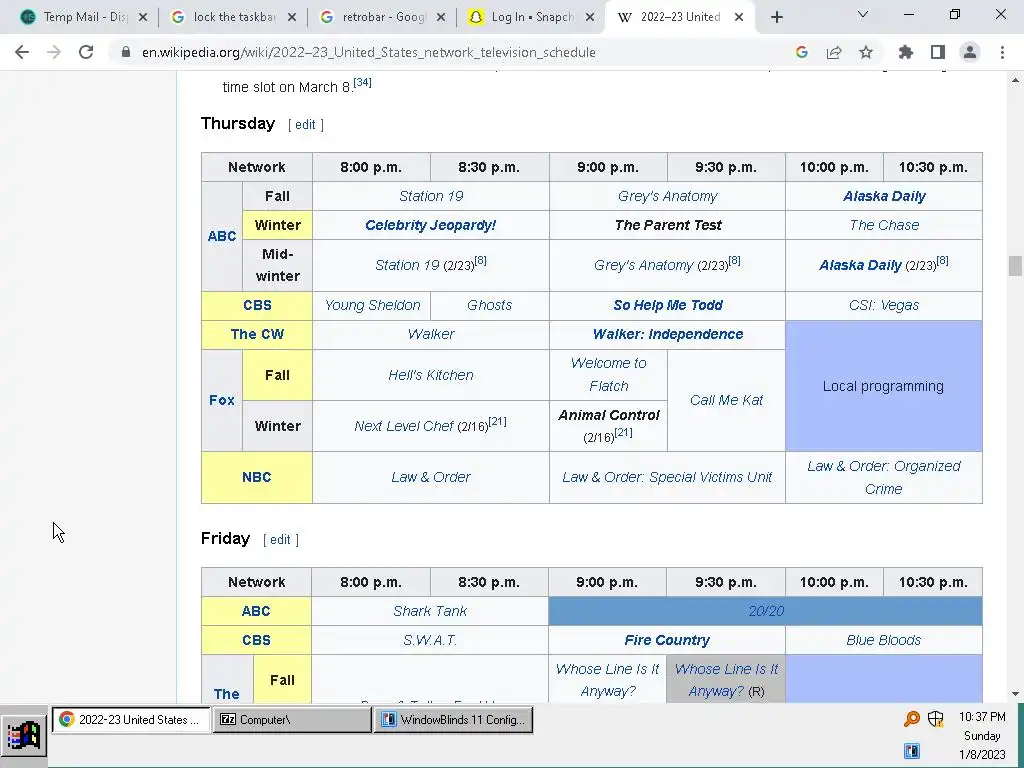Viewport: 1024px width, 768px height.
Task: Click the browser forward arrow
Action: (x=54, y=52)
